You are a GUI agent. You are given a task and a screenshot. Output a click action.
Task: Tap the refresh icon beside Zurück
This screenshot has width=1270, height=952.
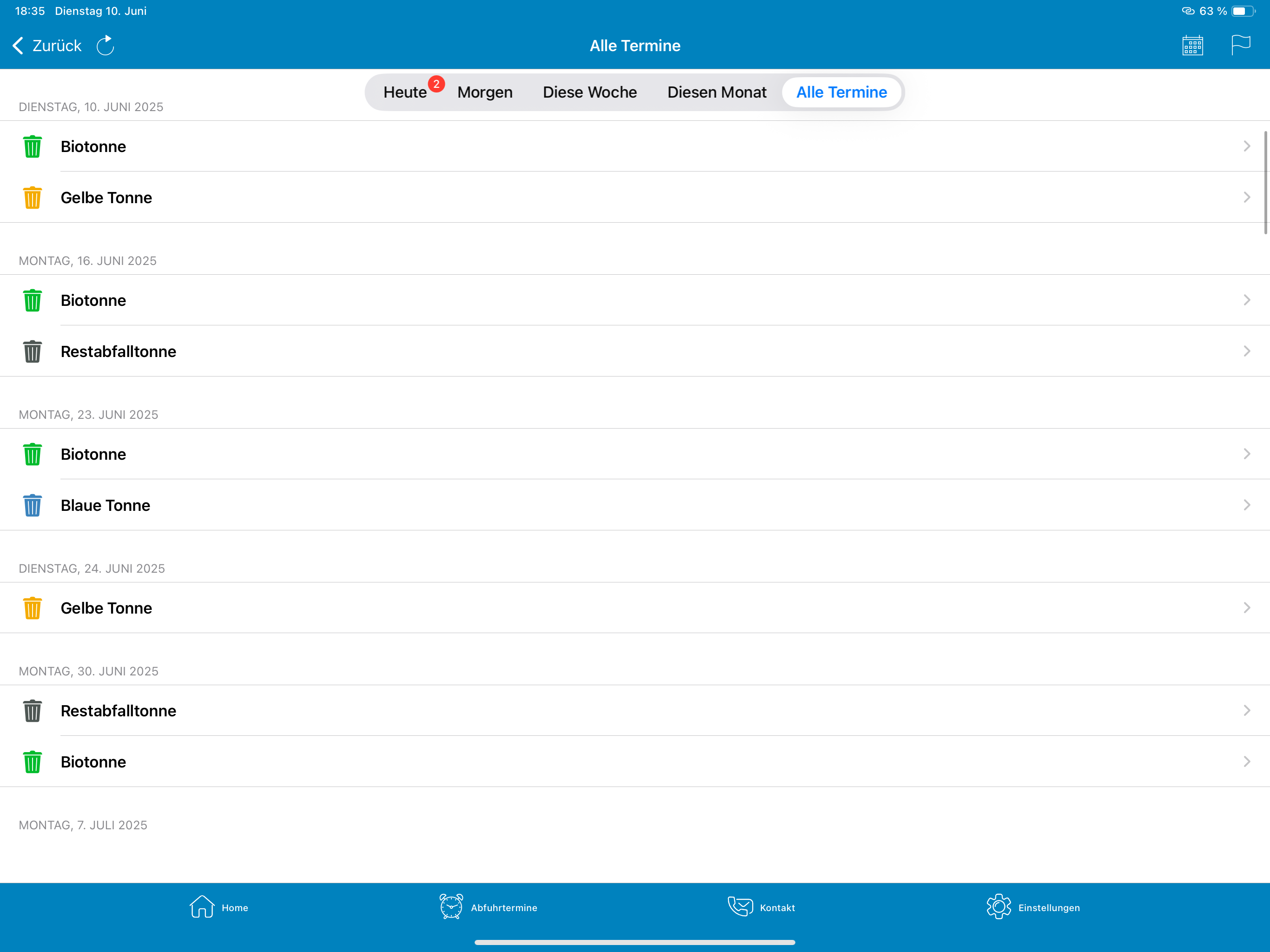pyautogui.click(x=105, y=46)
